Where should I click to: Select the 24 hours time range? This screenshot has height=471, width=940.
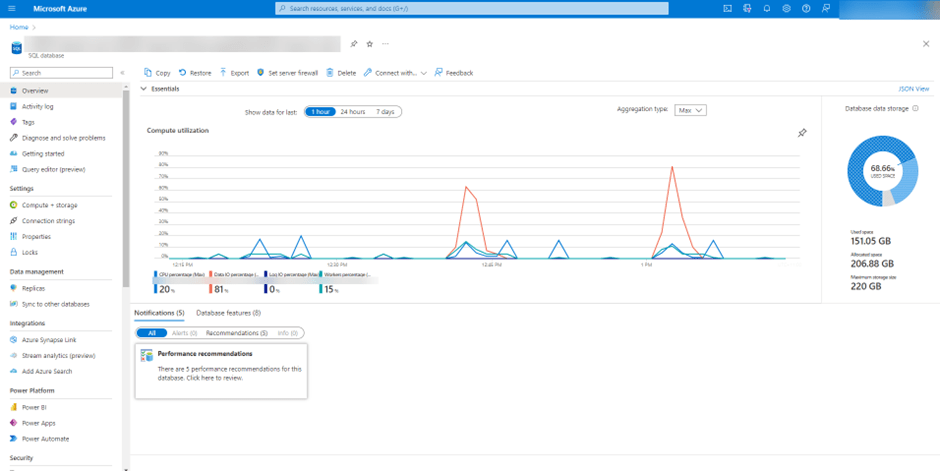pos(352,111)
